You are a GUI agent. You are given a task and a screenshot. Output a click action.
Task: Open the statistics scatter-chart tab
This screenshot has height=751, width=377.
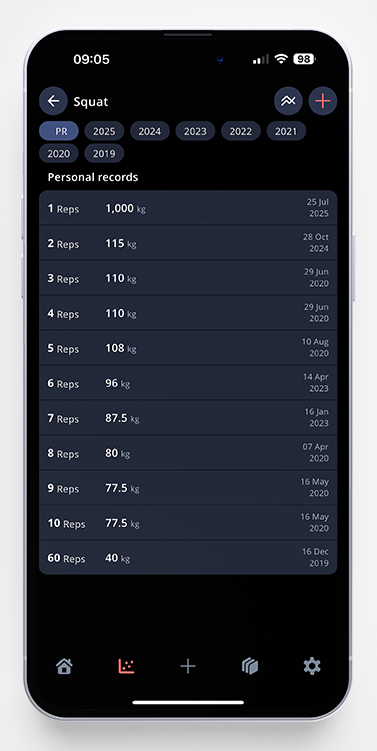[x=126, y=666]
